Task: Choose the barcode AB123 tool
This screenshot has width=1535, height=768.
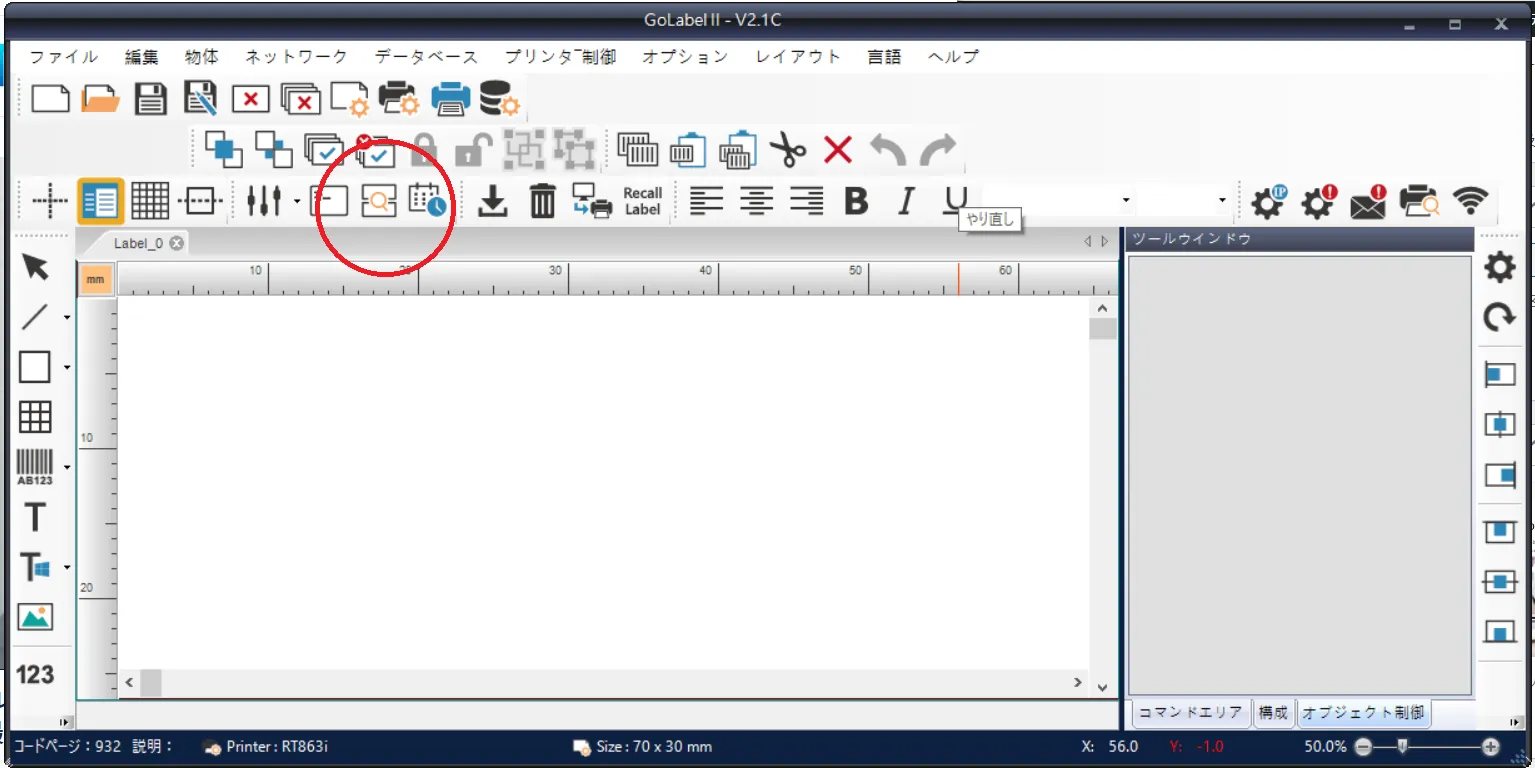Action: tap(35, 467)
